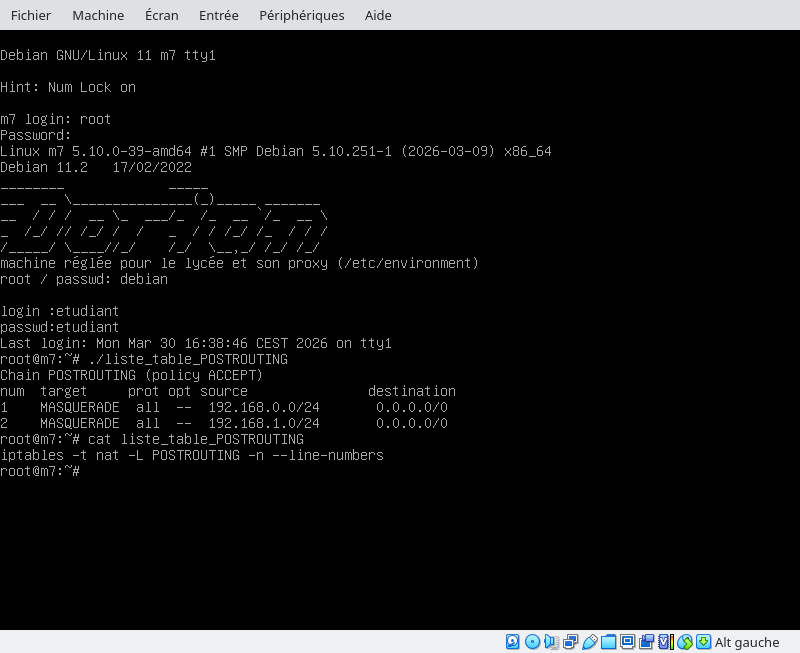Open the optical drive status icon

532,642
